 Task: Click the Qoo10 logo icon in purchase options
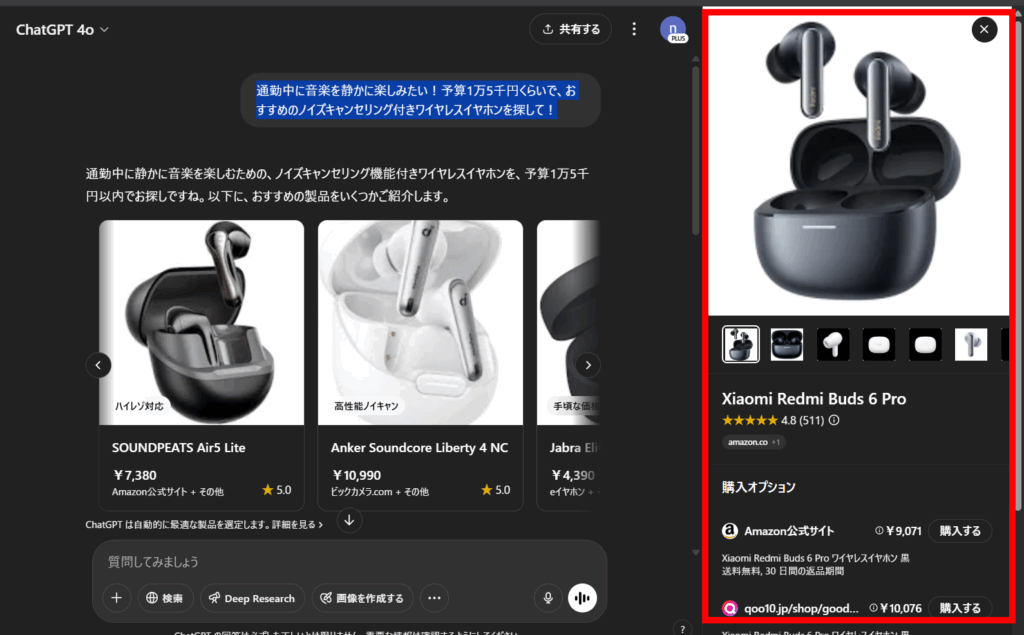[729, 608]
